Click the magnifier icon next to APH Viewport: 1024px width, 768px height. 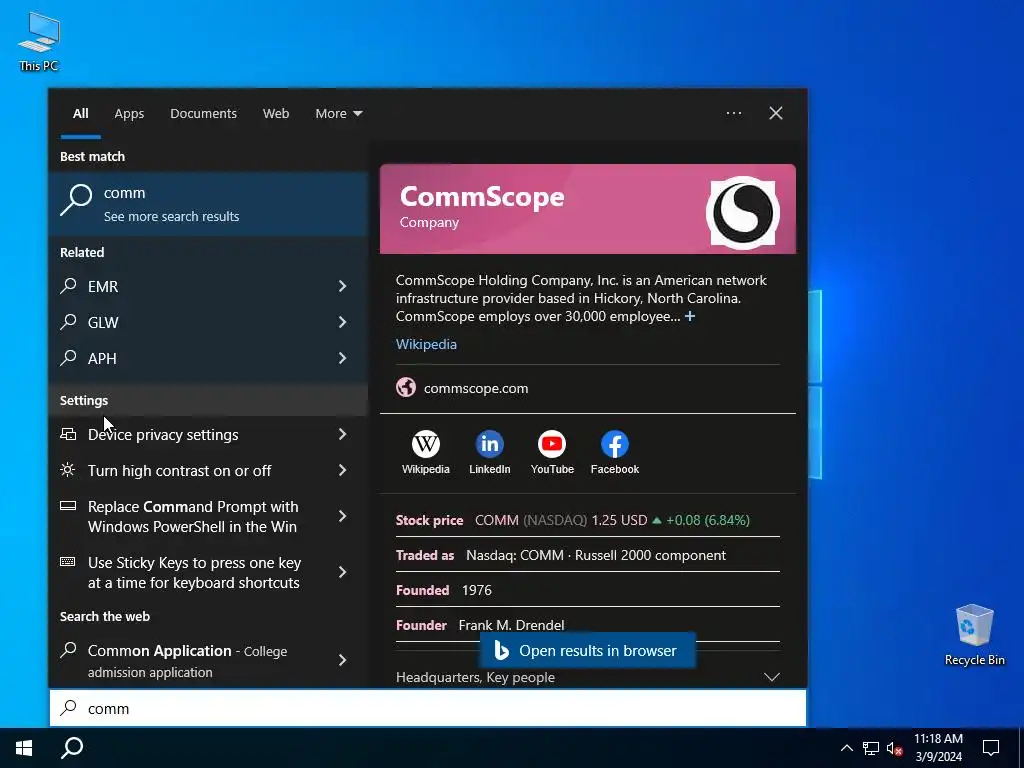coord(69,357)
